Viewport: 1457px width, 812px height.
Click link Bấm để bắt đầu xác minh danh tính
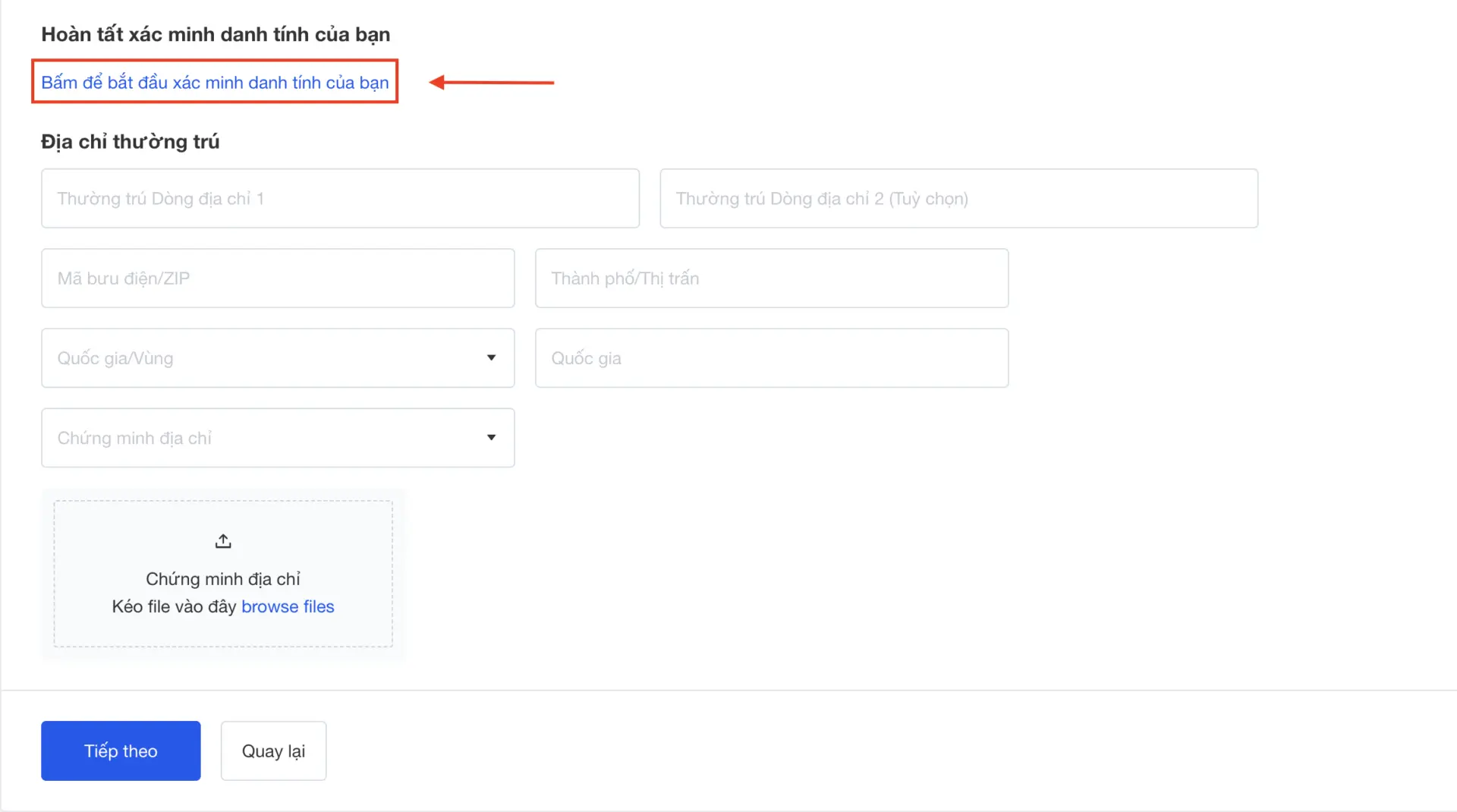coord(215,82)
